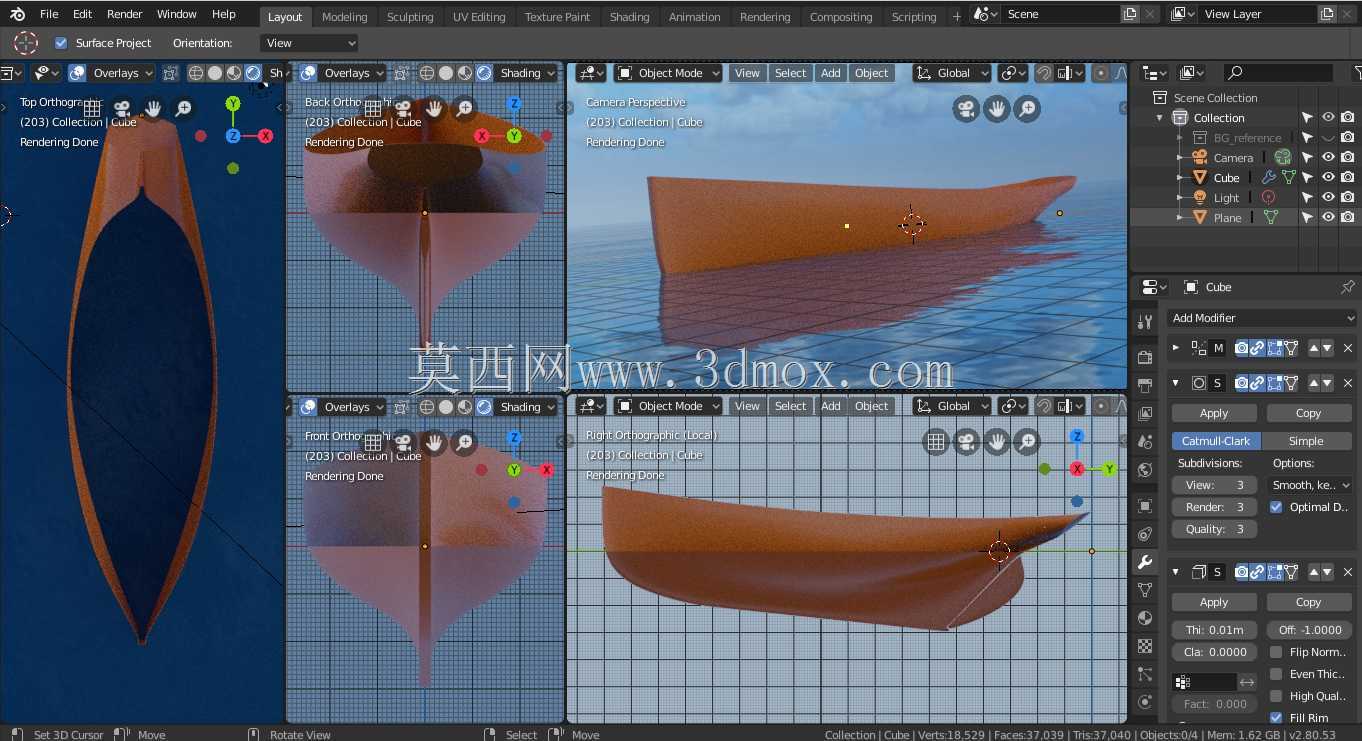Open the Object Data mesh properties tab

click(x=1146, y=590)
